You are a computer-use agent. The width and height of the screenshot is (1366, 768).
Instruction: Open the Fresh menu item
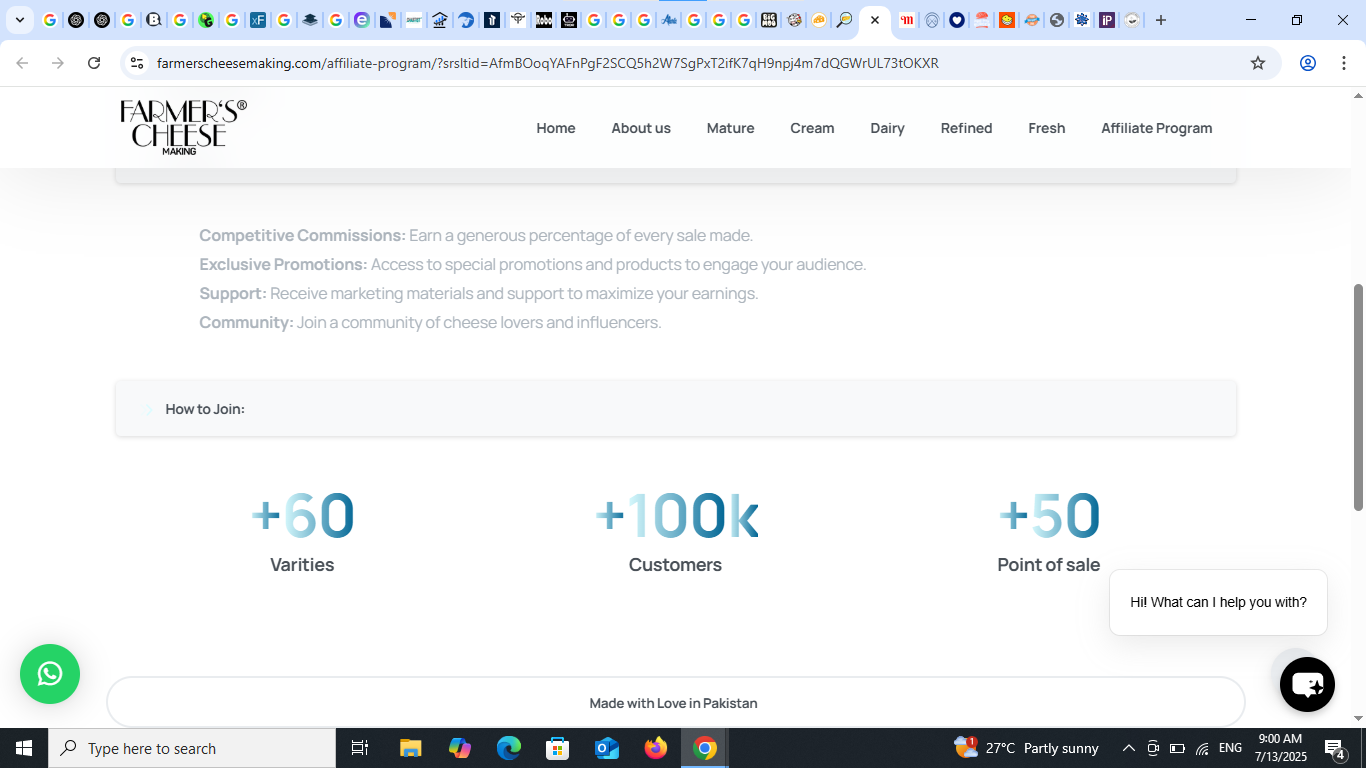pos(1046,128)
